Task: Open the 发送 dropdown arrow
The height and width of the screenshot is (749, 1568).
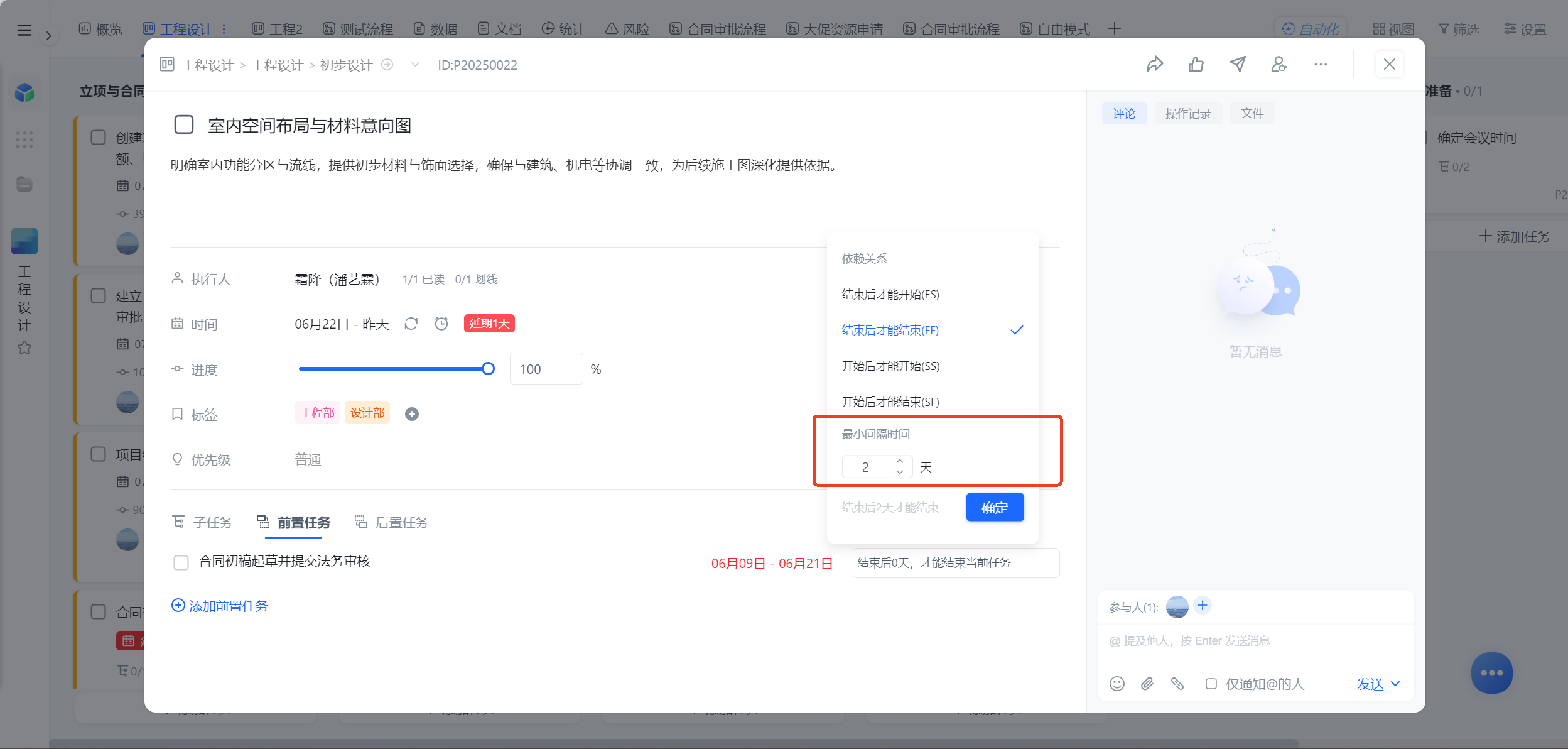Action: click(1395, 684)
